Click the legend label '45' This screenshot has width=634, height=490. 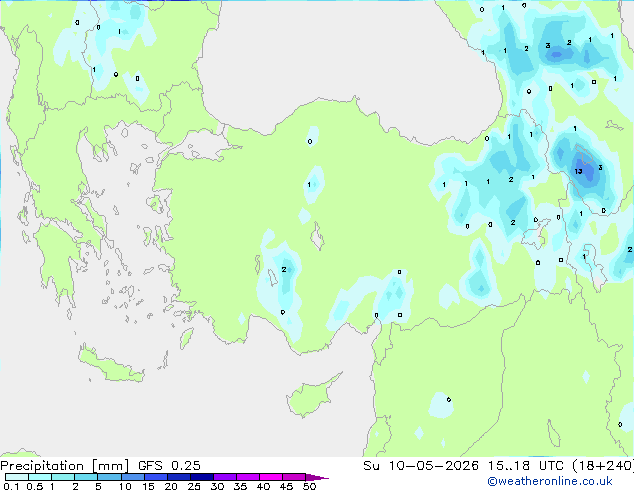[x=286, y=486]
